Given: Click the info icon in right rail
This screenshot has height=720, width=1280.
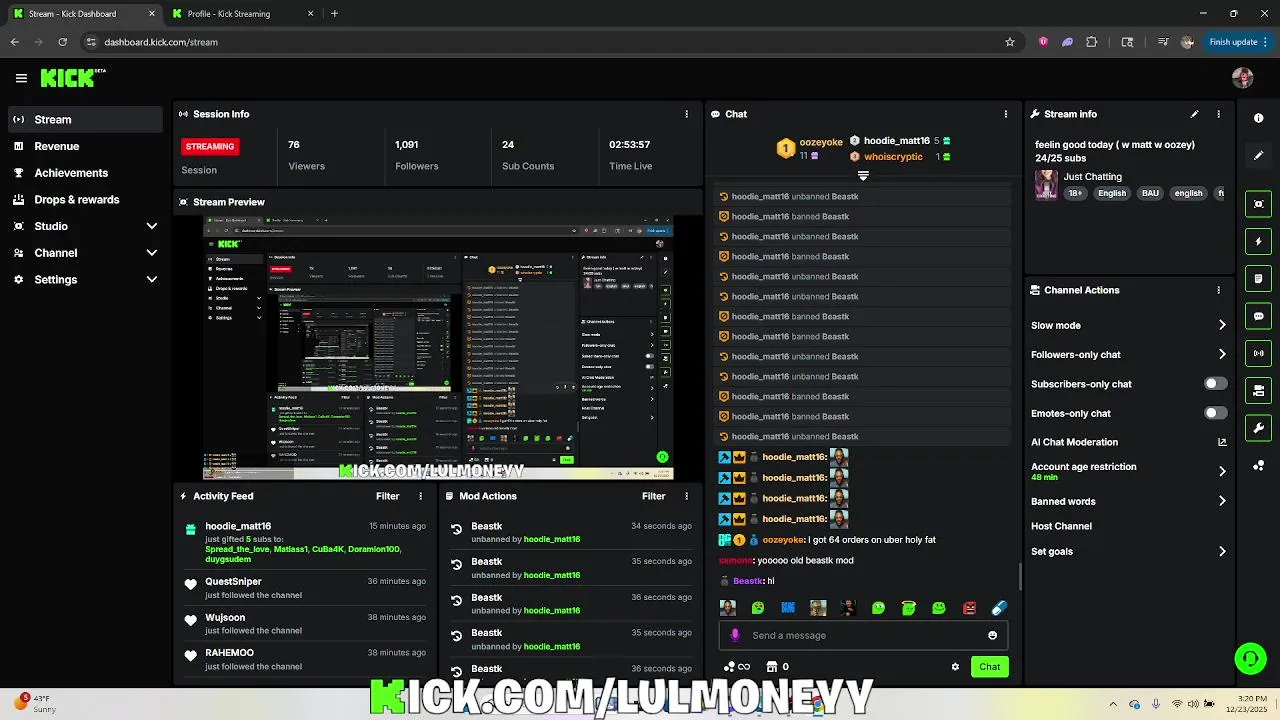Looking at the screenshot, I should [x=1258, y=118].
